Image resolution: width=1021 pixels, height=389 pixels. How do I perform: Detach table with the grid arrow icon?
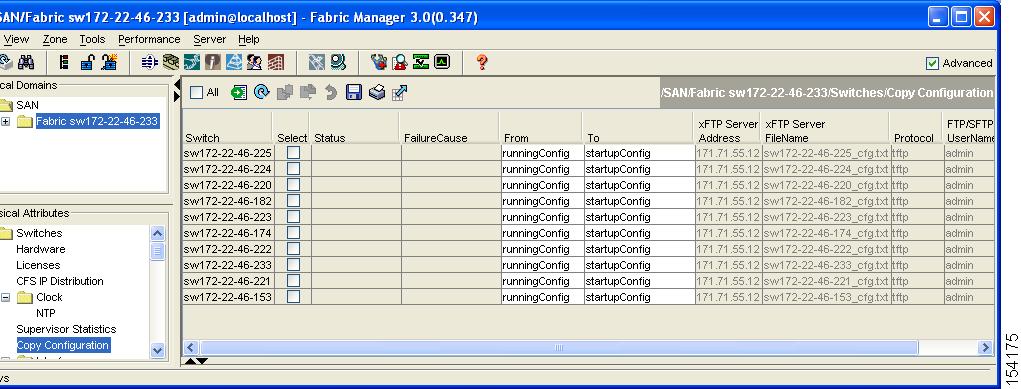399,93
